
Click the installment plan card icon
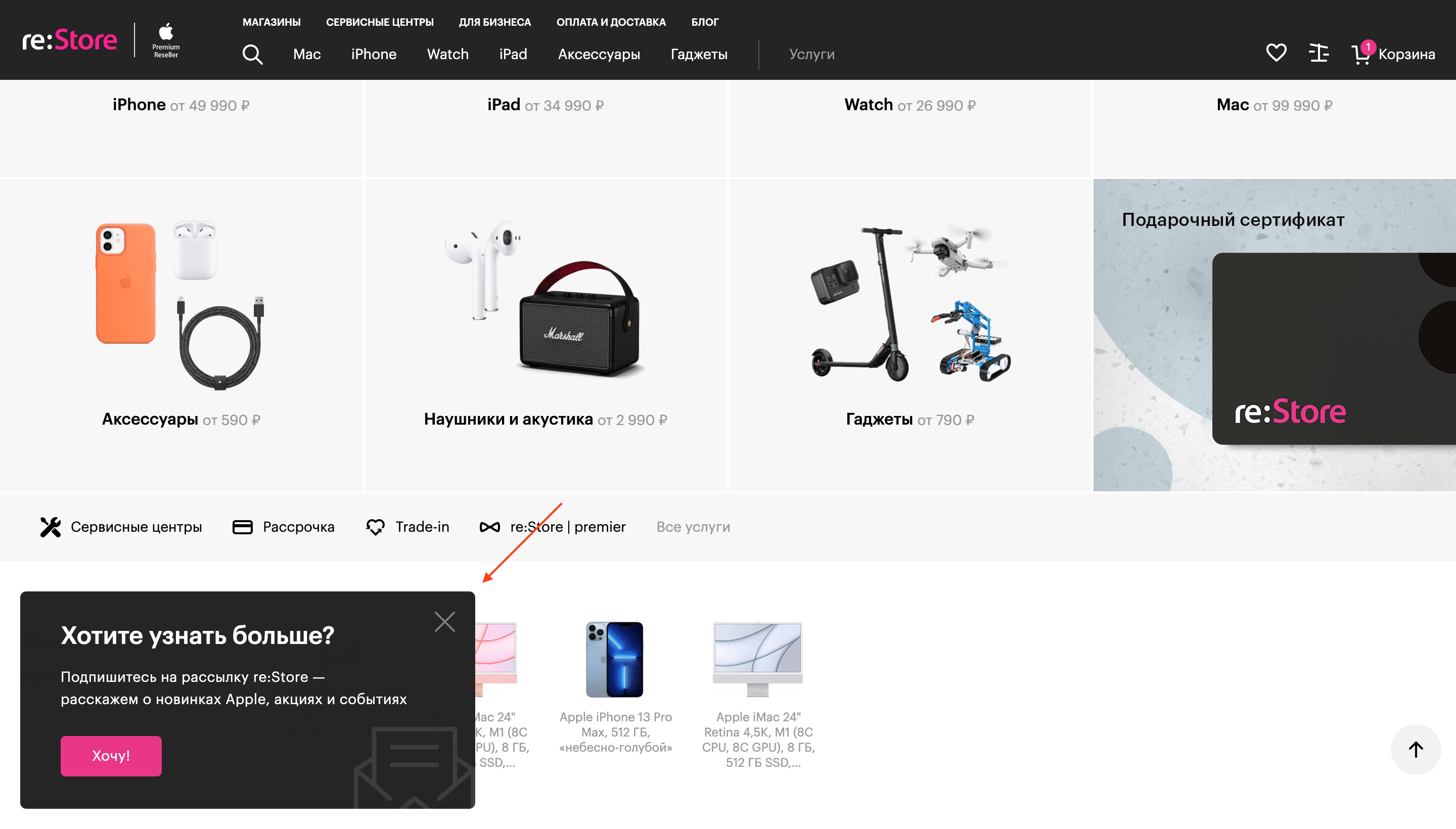(242, 527)
